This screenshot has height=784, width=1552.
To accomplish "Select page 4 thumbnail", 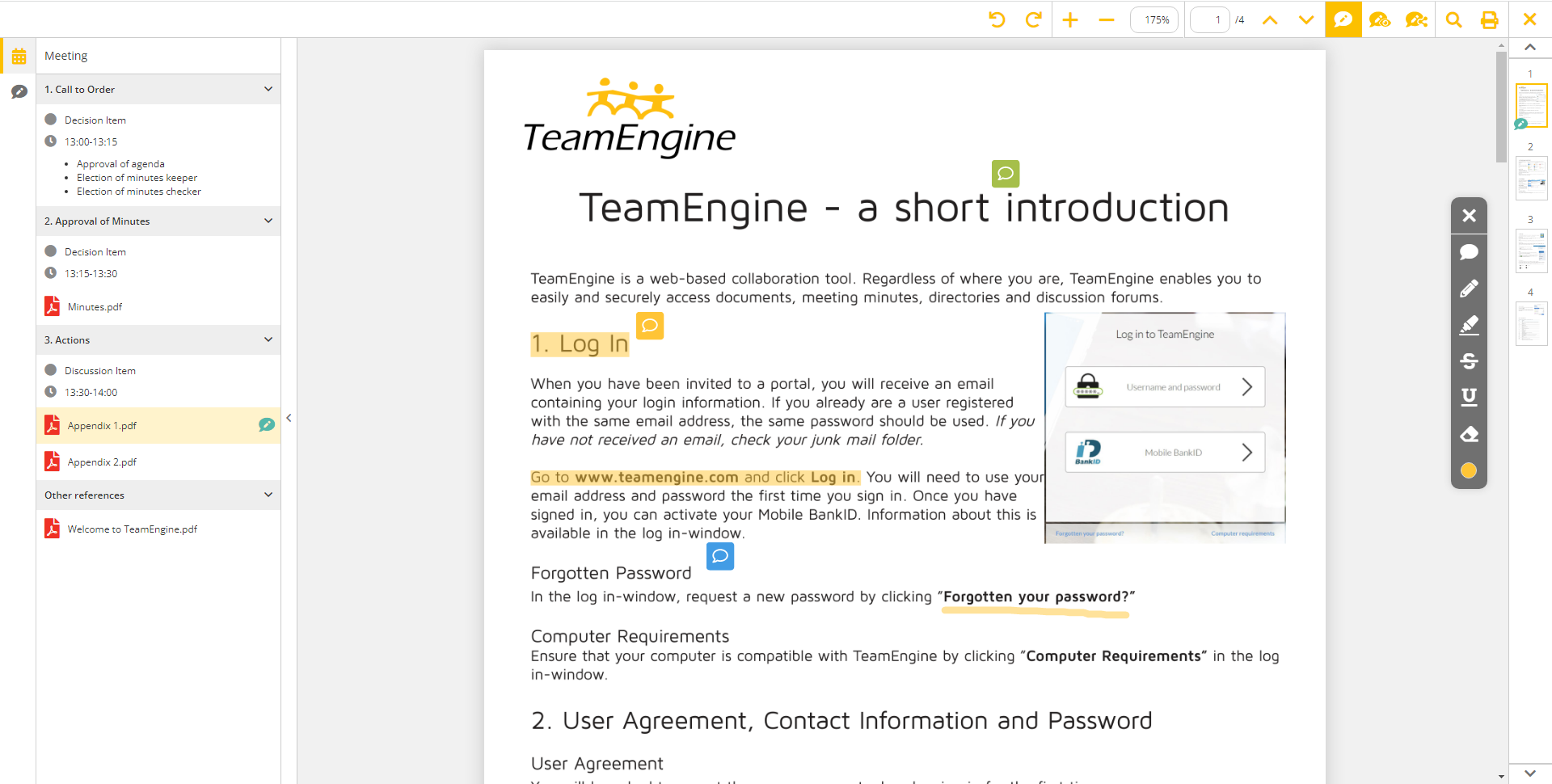I will (x=1531, y=323).
